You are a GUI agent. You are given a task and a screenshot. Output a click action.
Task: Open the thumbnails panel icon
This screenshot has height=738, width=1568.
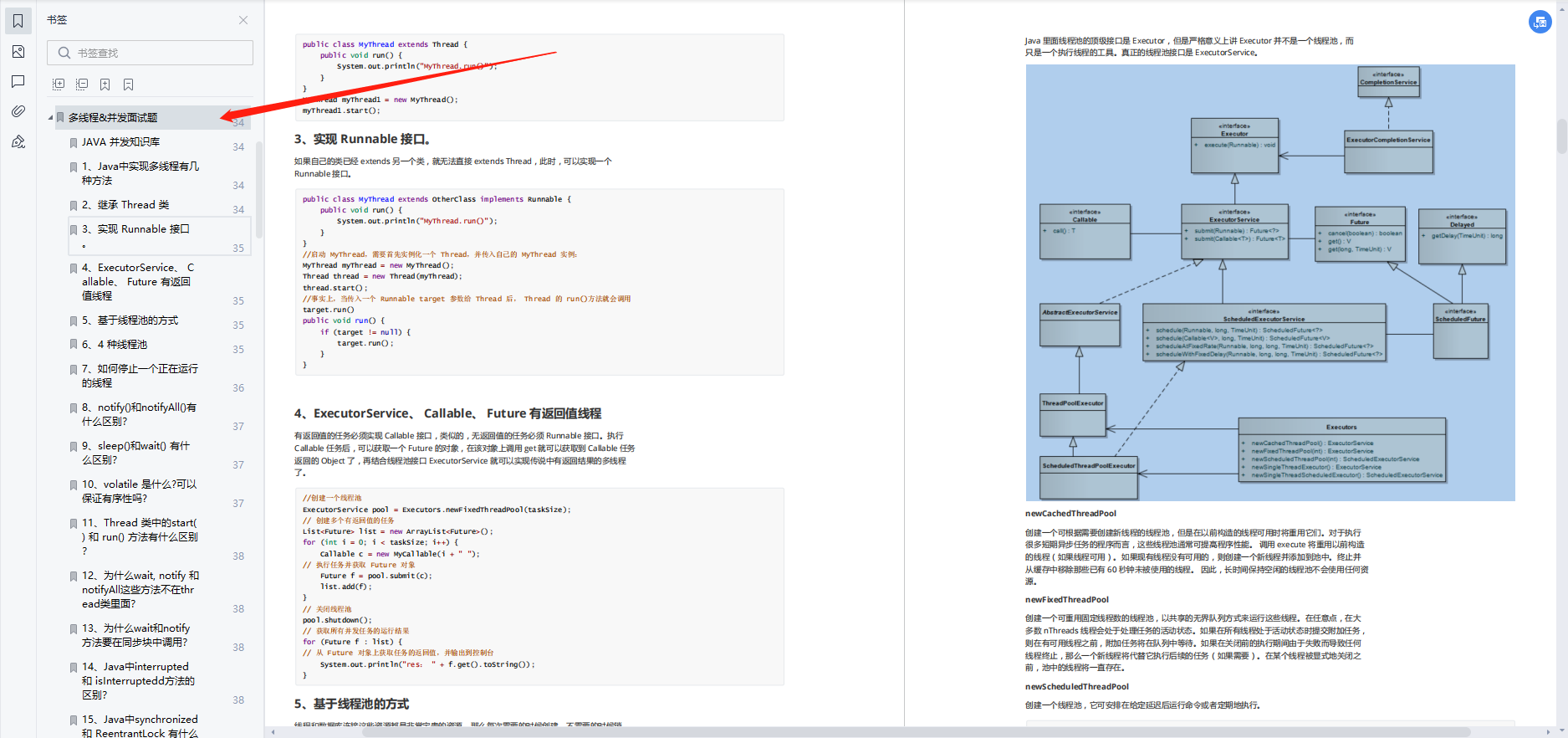[x=18, y=52]
